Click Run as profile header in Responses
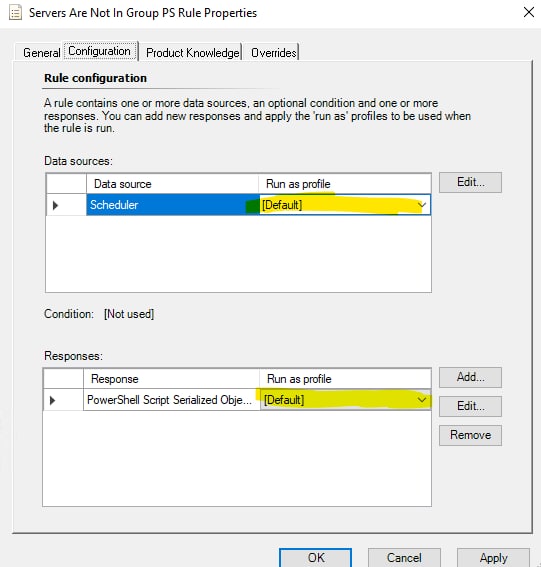Viewport: 541px width, 567px height. [x=345, y=379]
